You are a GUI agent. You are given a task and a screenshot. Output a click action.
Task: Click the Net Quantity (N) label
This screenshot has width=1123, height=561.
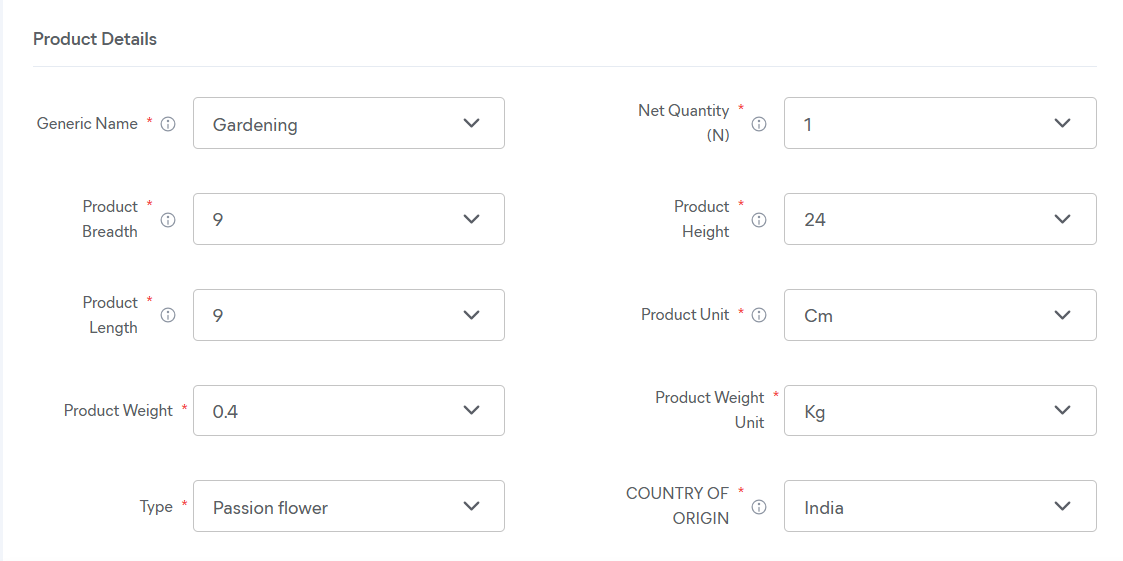tap(684, 123)
